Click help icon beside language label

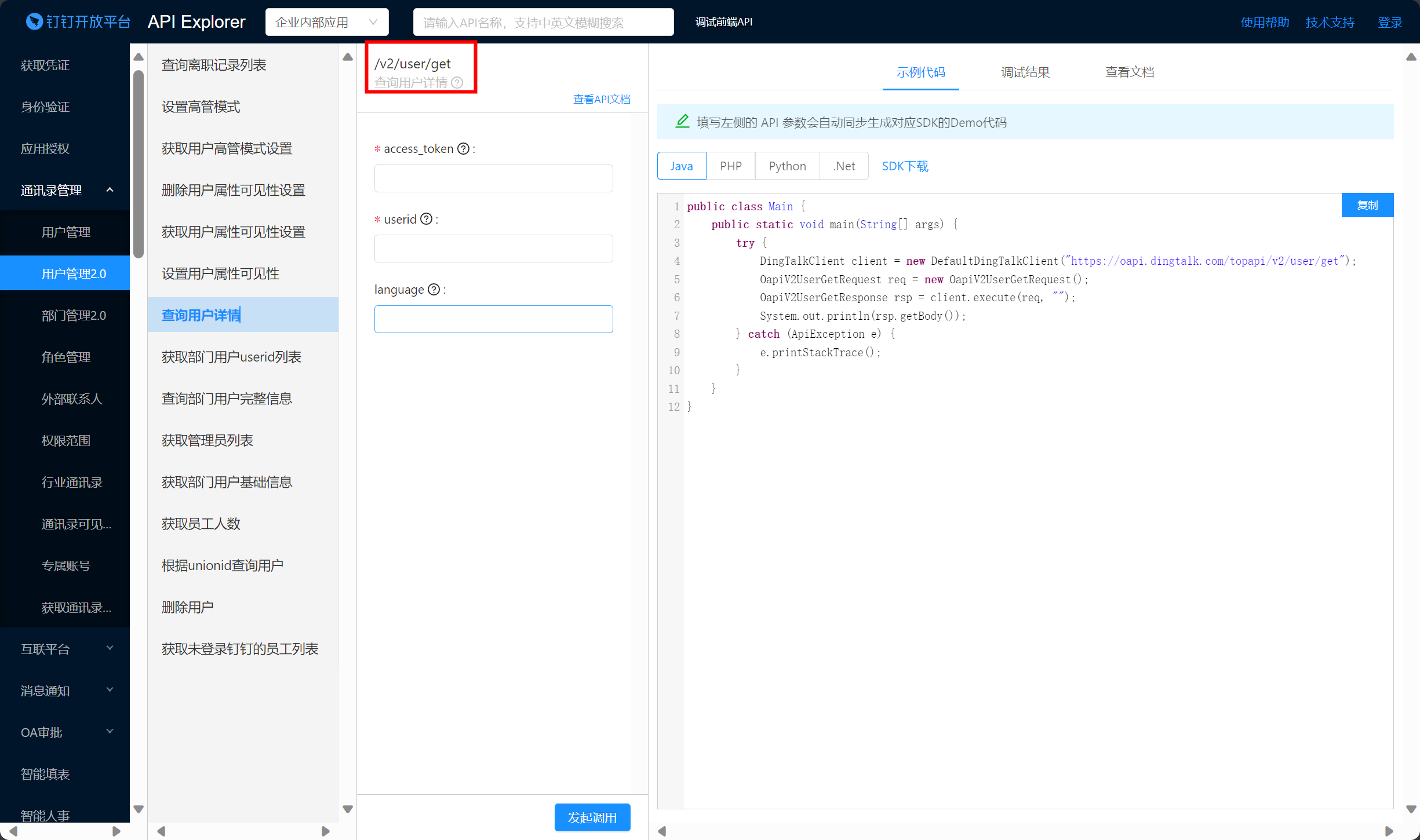coord(434,290)
